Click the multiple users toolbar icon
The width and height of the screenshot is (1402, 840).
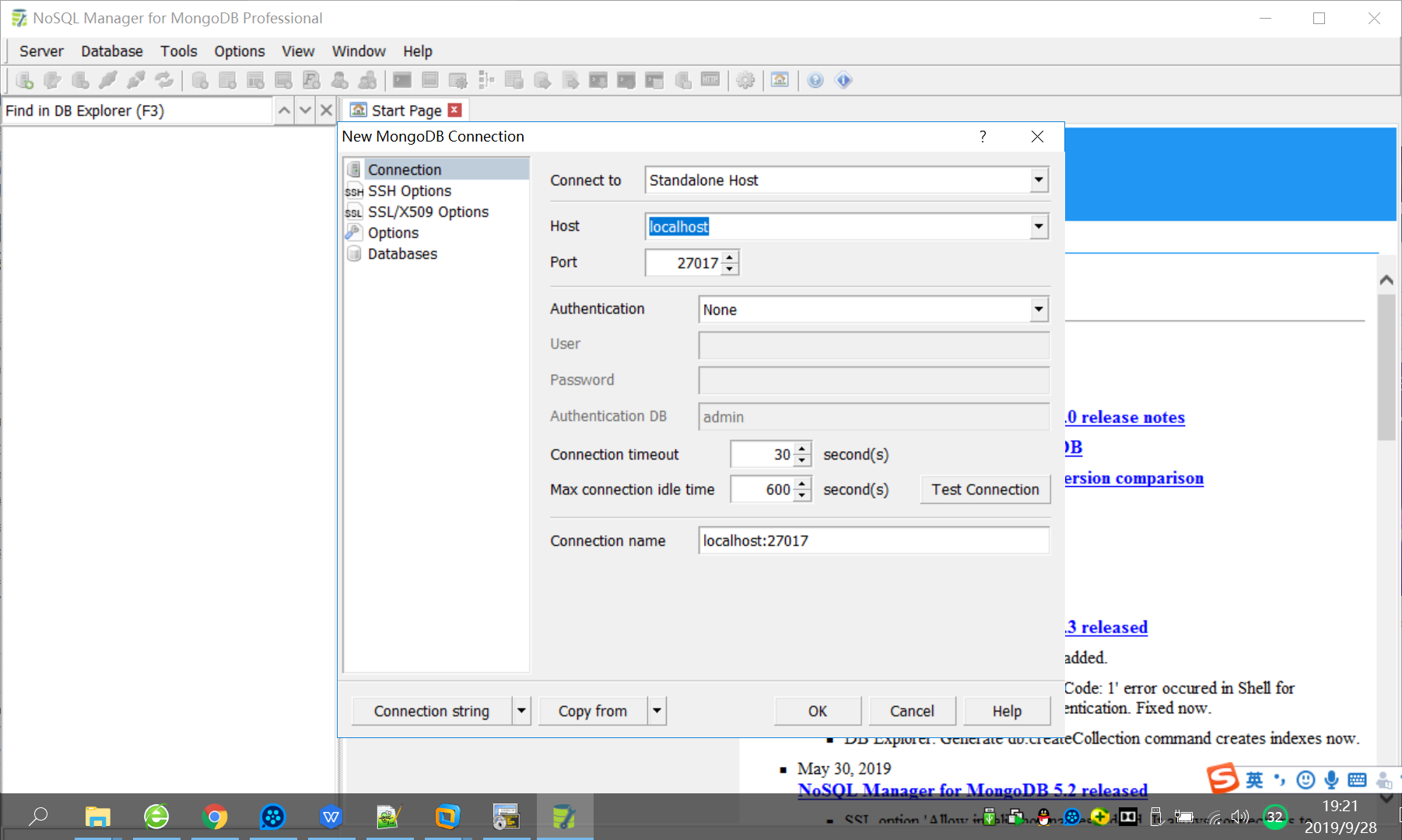point(367,80)
